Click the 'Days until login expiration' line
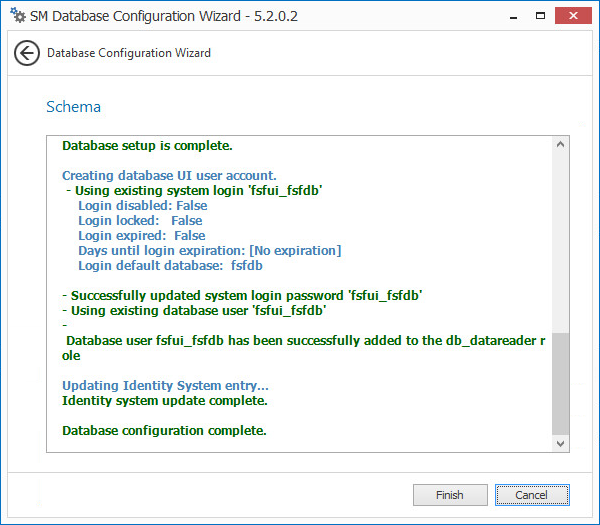Image resolution: width=600 pixels, height=525 pixels. tap(209, 251)
